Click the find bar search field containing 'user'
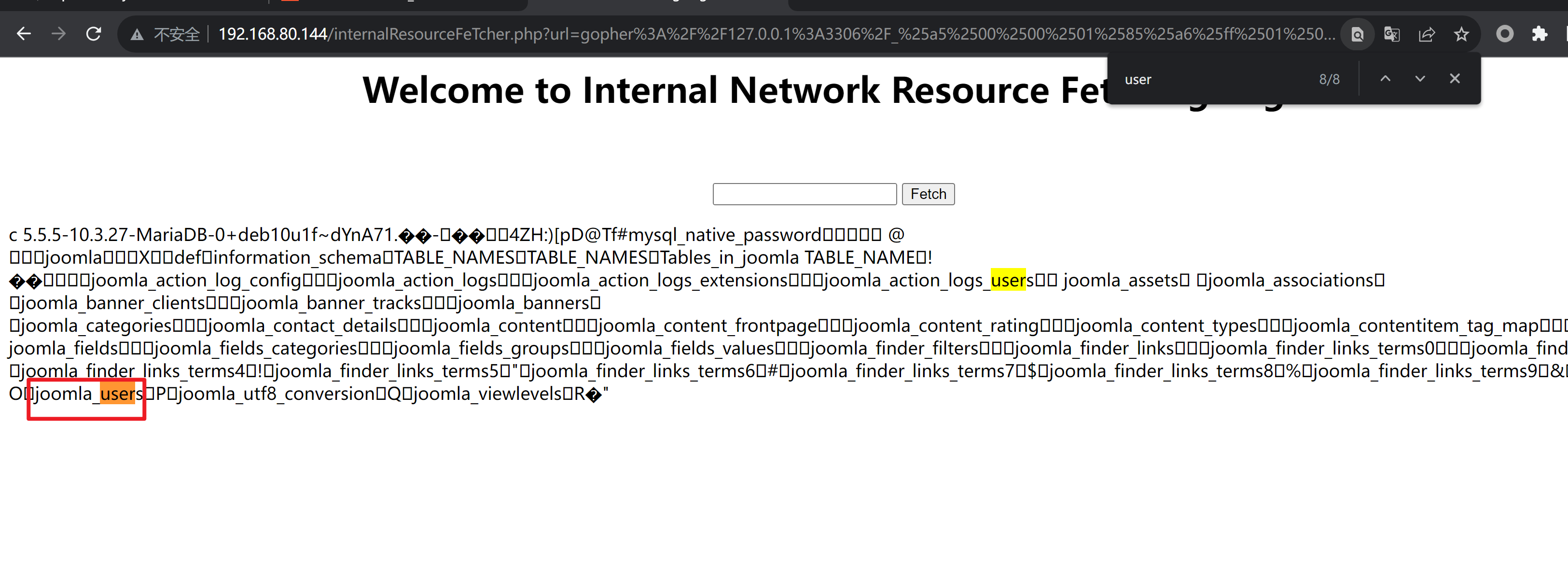The image size is (1568, 566). coord(1214,80)
